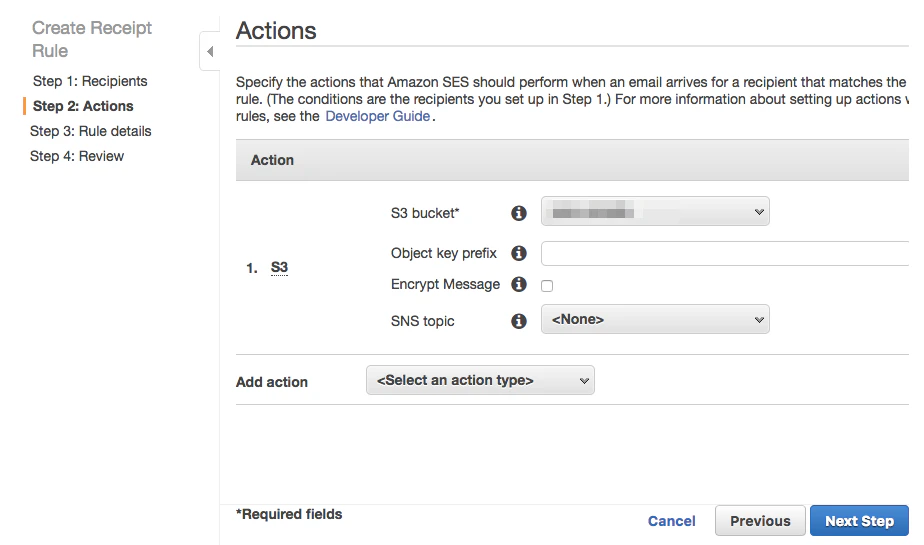Go to Step 3: Rule details
The width and height of the screenshot is (924, 545).
pos(91,131)
